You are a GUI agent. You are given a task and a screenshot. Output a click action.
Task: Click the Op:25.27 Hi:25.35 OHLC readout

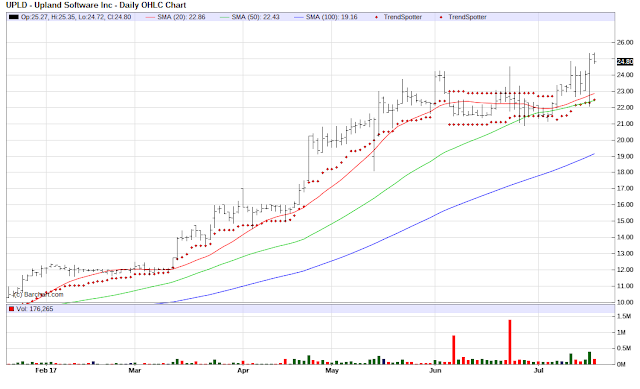tap(76, 17)
